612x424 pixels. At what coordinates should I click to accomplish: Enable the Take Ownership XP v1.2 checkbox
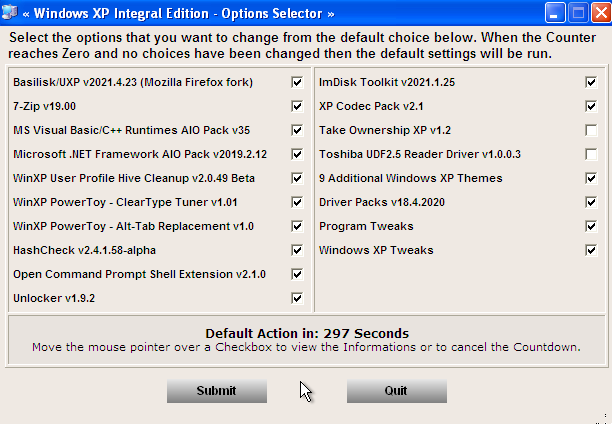591,130
